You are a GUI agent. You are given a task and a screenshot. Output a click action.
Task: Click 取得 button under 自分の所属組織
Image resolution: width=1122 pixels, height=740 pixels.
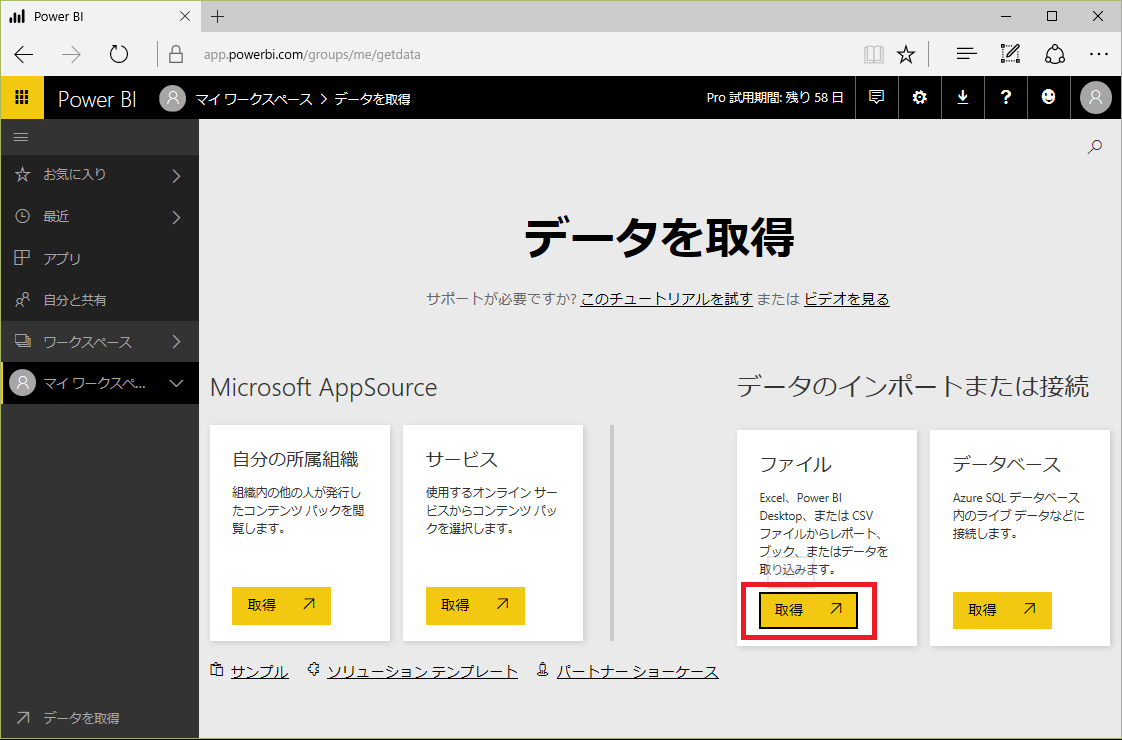(x=281, y=605)
